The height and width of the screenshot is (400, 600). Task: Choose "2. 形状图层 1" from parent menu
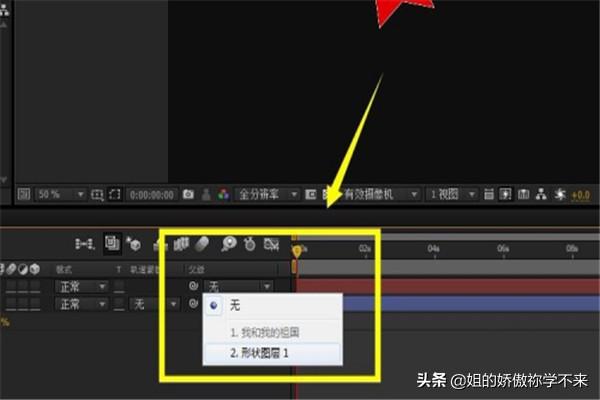pyautogui.click(x=260, y=353)
